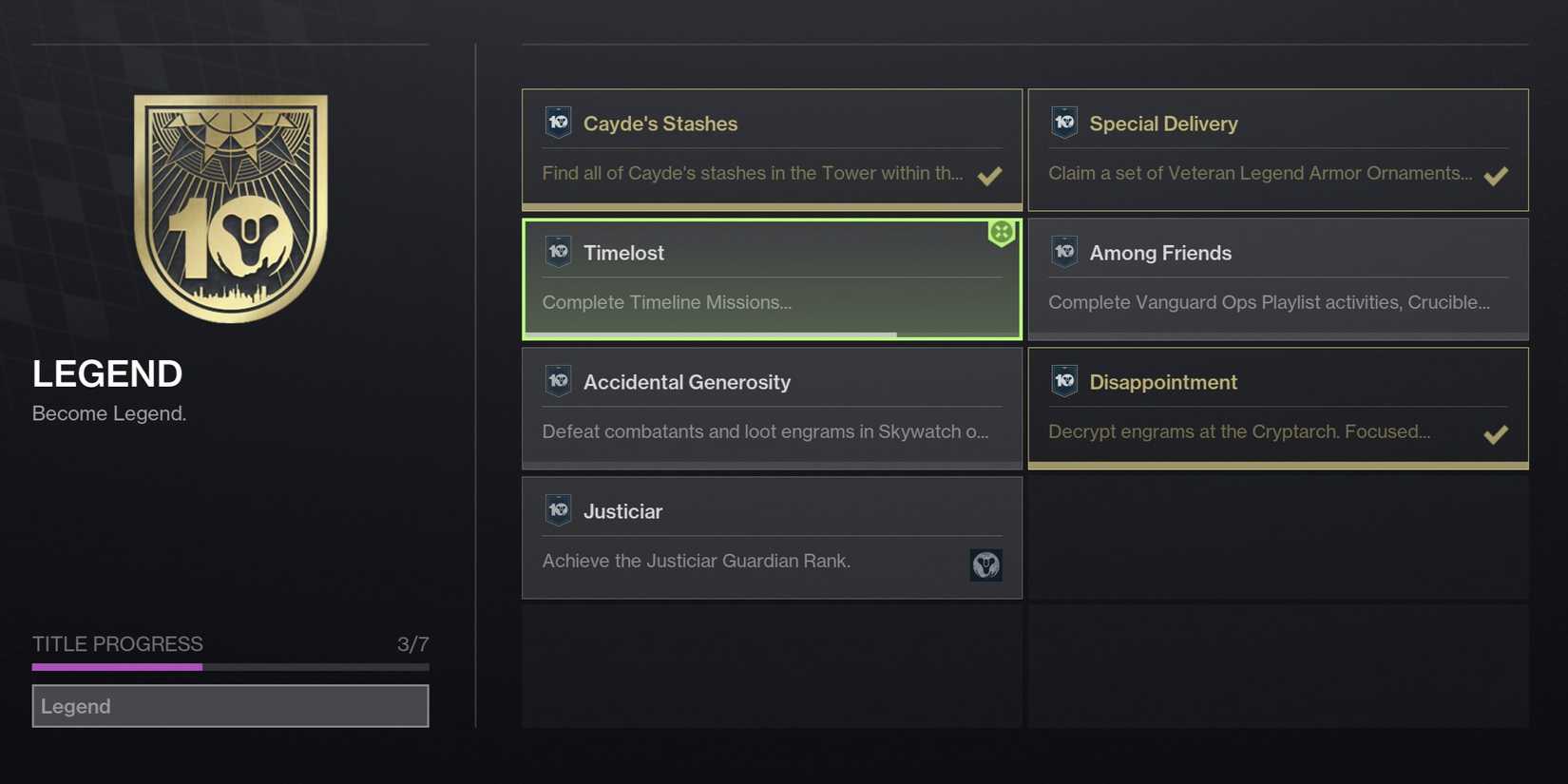Click the Special Delivery completion checkmark
Screen dimensions: 1568x784
tap(1496, 176)
